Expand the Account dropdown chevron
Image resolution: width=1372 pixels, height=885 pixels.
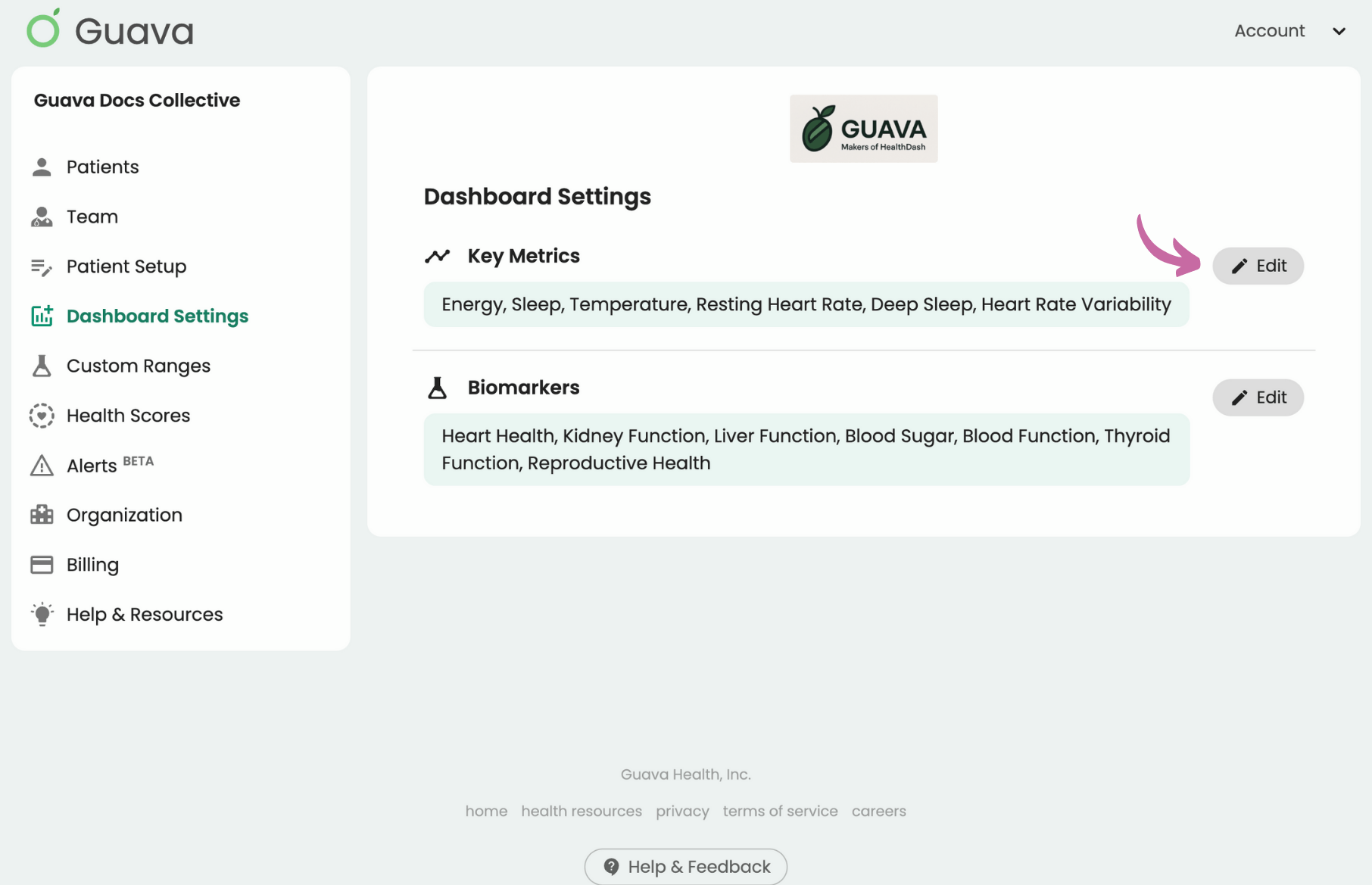coord(1339,31)
